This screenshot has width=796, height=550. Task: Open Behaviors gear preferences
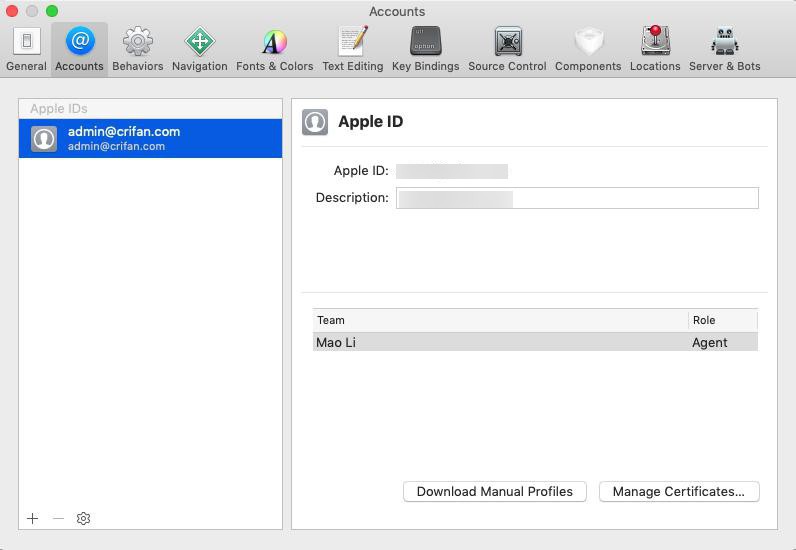point(138,49)
